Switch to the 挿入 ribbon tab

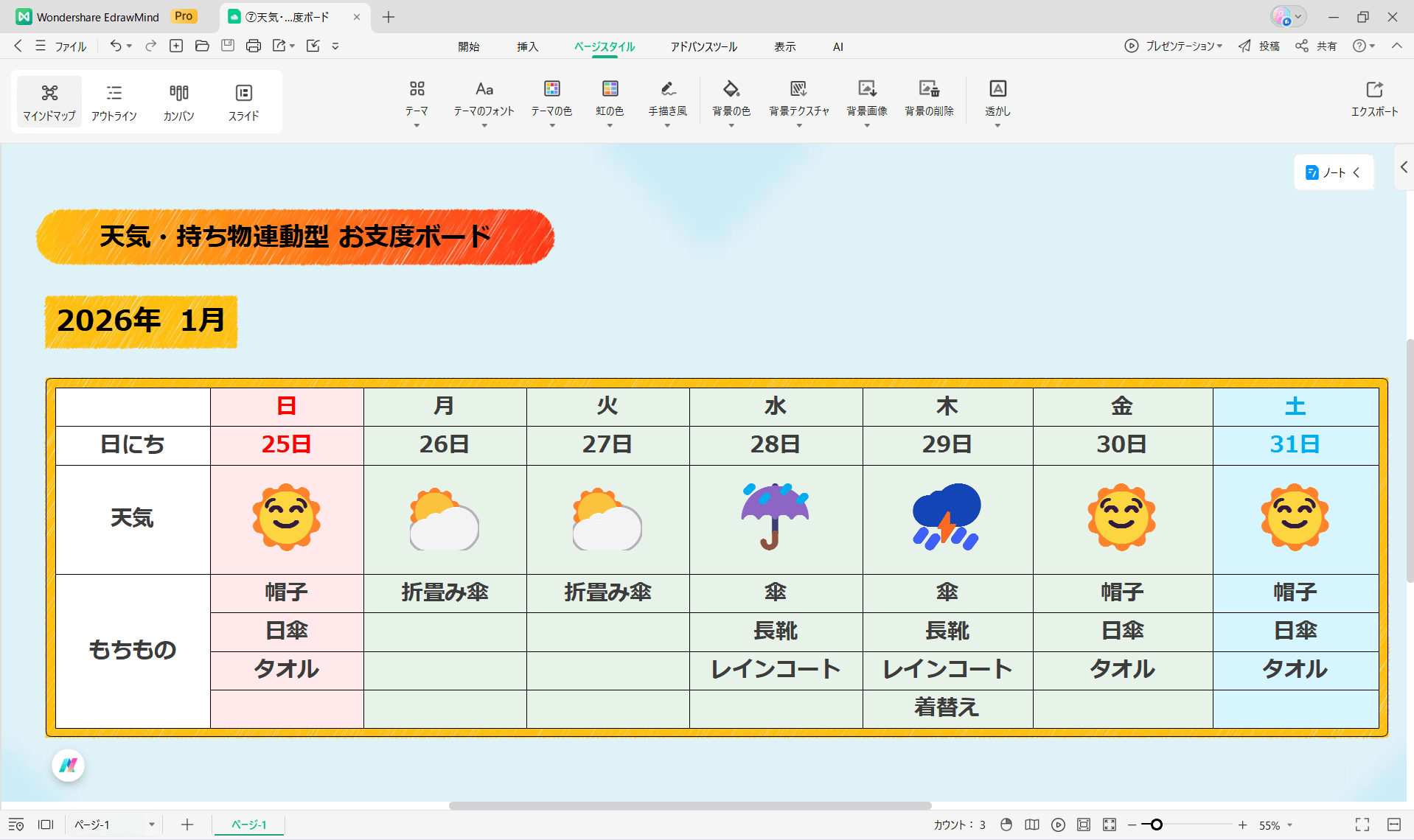528,46
